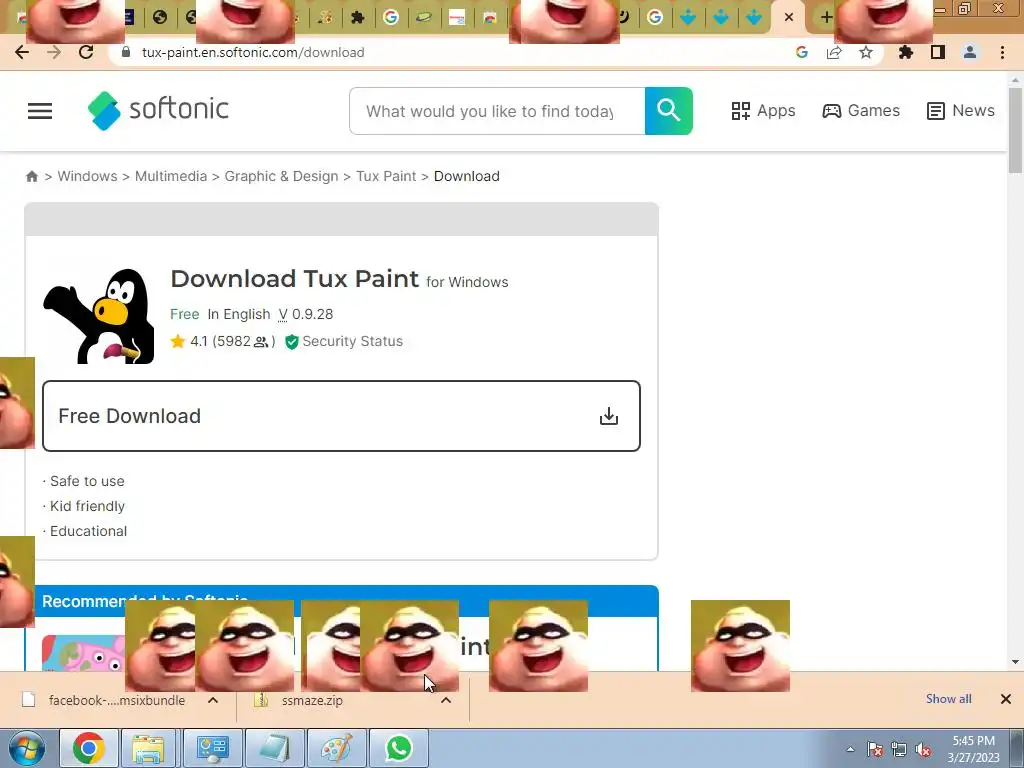Click the "Kid friendly" text
The height and width of the screenshot is (768, 1024).
click(x=87, y=506)
